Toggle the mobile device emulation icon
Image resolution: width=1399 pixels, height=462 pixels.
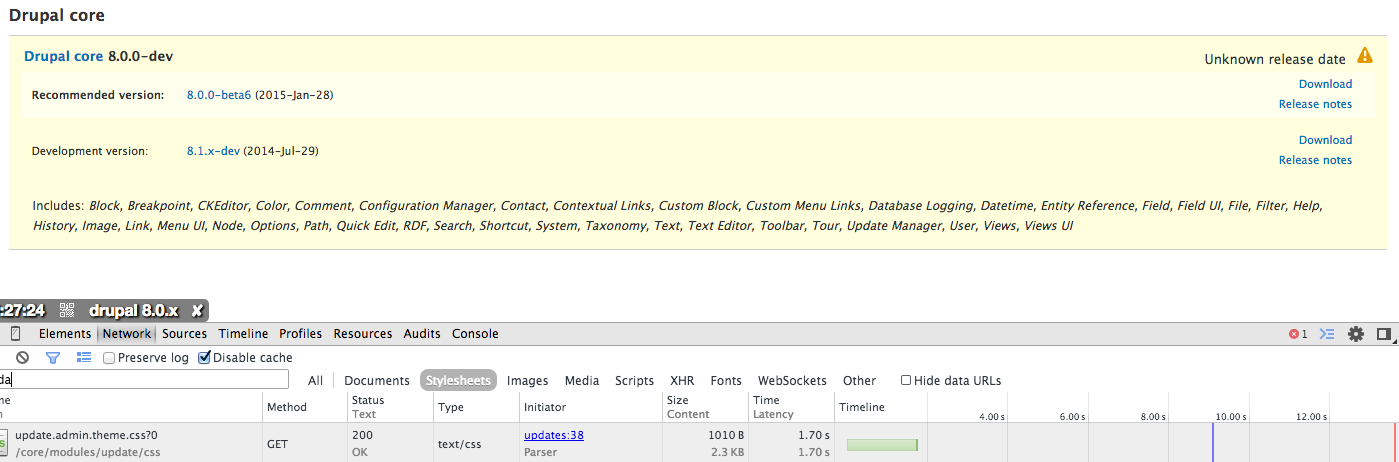click(15, 334)
